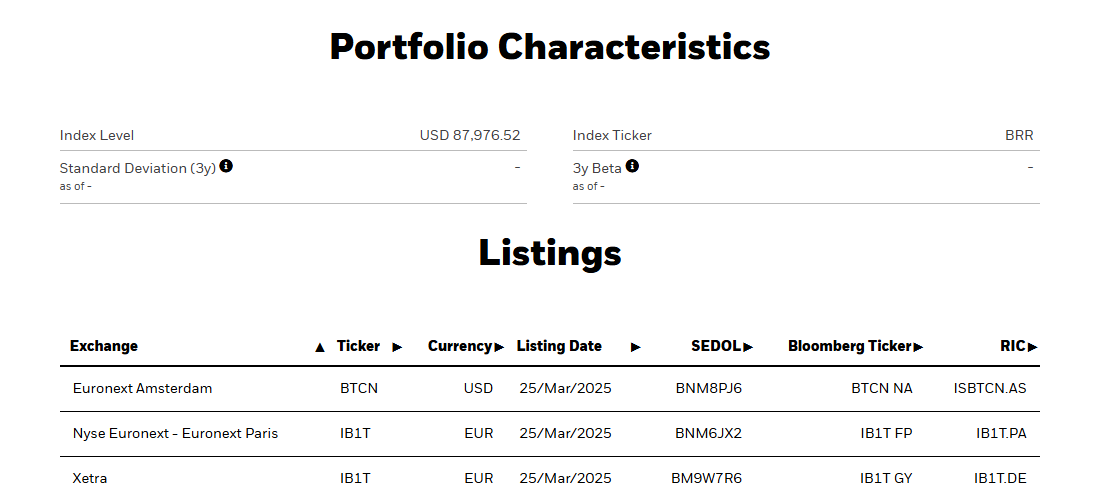Image resolution: width=1111 pixels, height=499 pixels.
Task: Select the Xetra exchange cell
Action: click(90, 478)
